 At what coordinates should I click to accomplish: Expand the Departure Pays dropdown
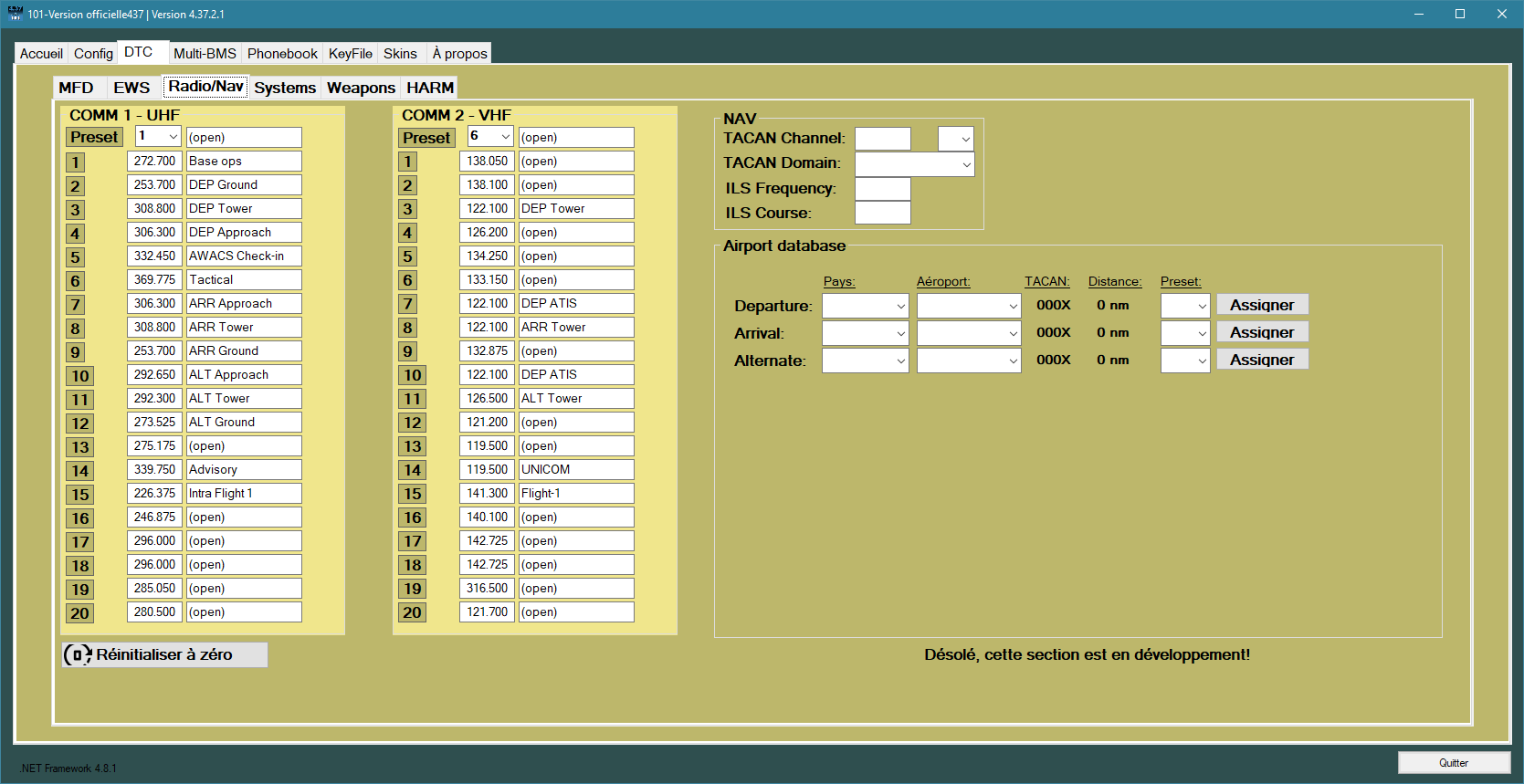point(865,306)
